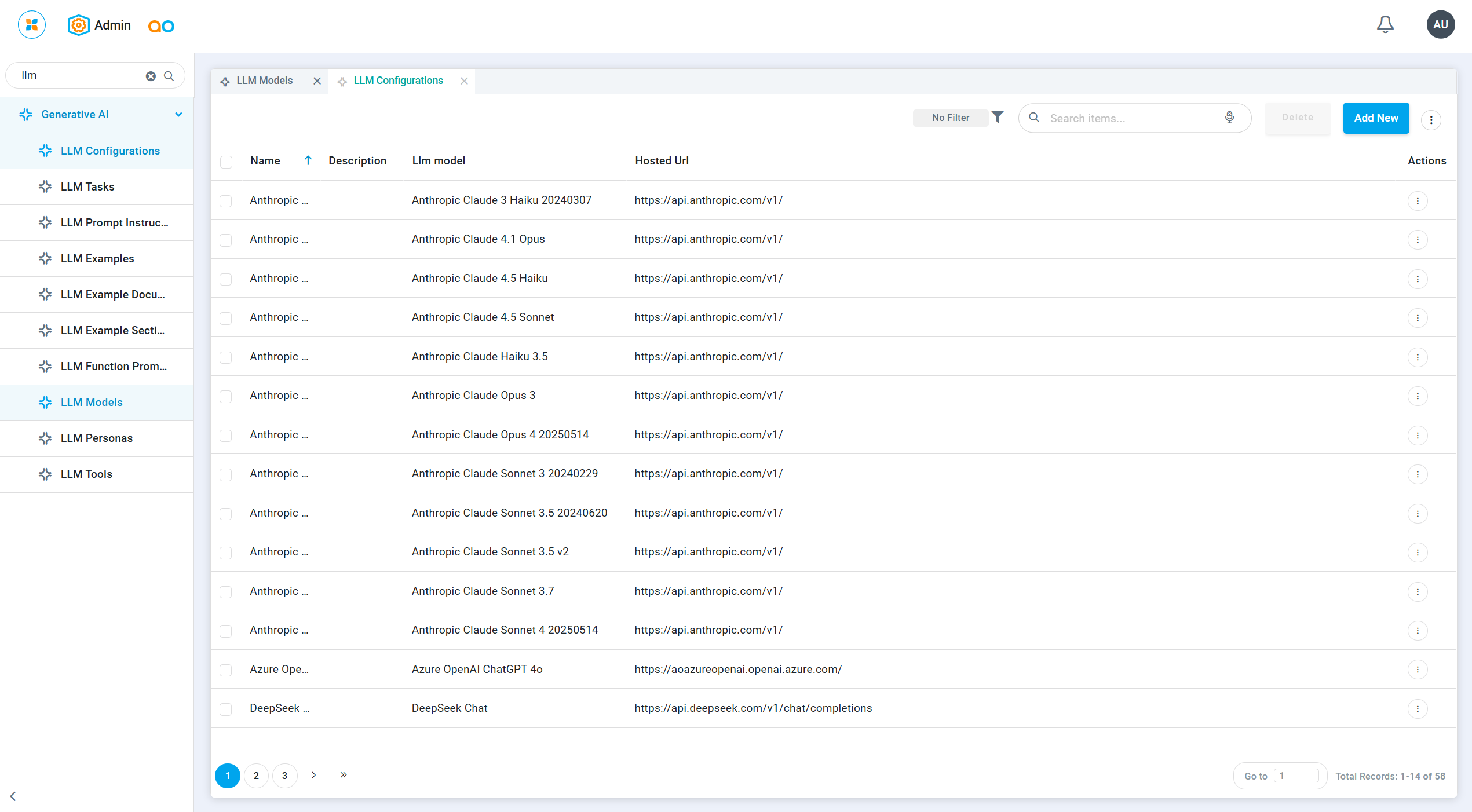Close the LLM Configurations tab

click(464, 81)
